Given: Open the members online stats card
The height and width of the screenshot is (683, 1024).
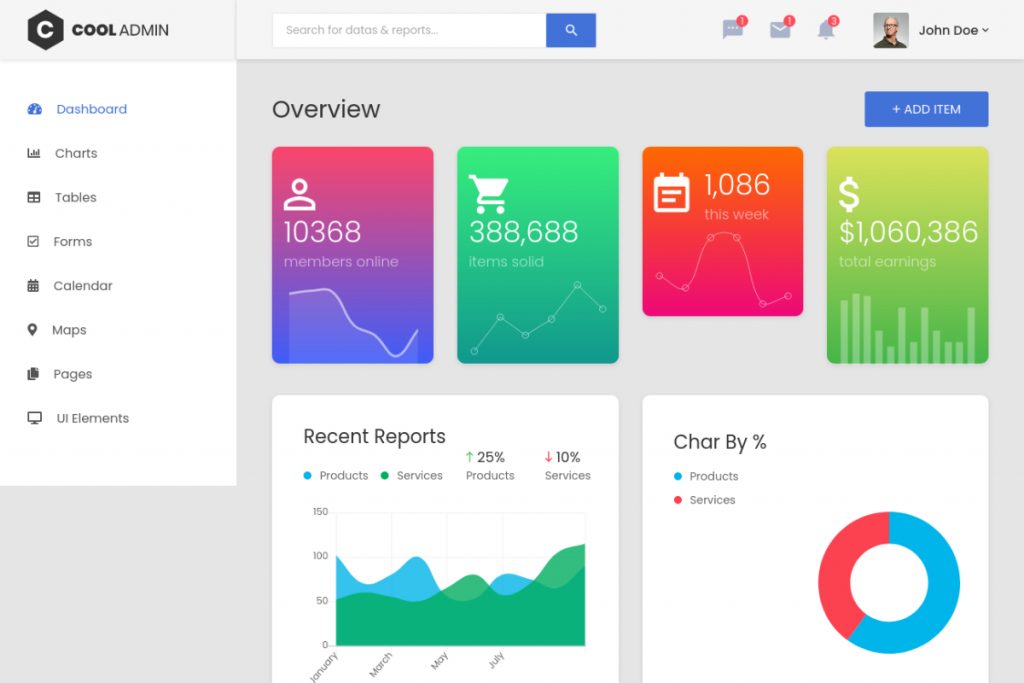Looking at the screenshot, I should tap(352, 254).
